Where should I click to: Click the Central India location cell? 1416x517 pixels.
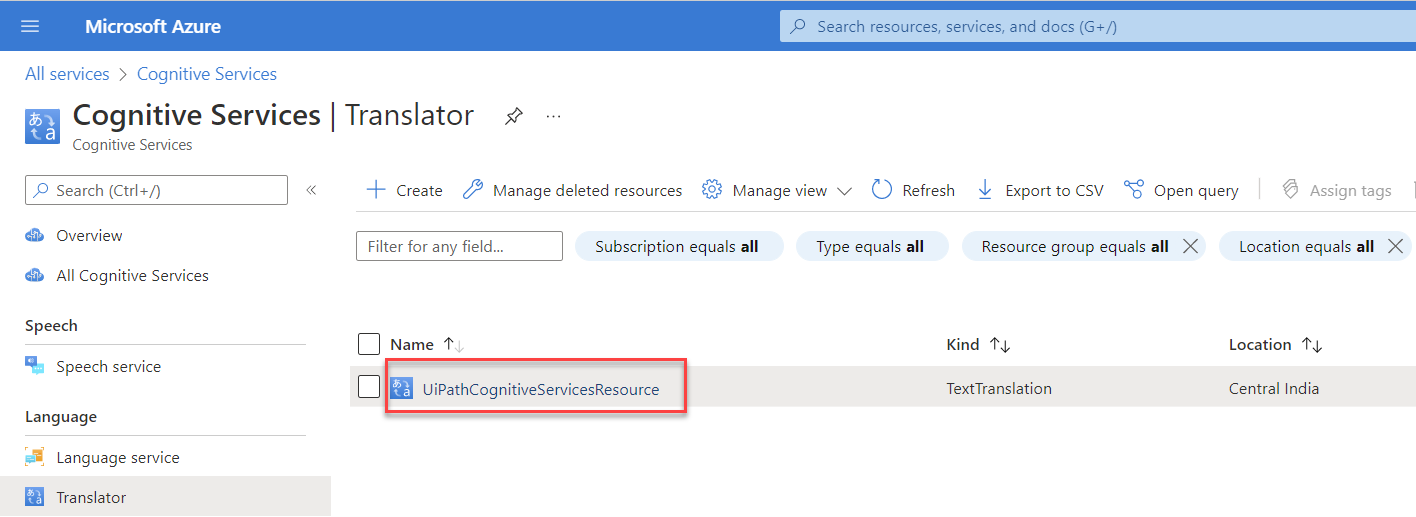pos(1274,388)
